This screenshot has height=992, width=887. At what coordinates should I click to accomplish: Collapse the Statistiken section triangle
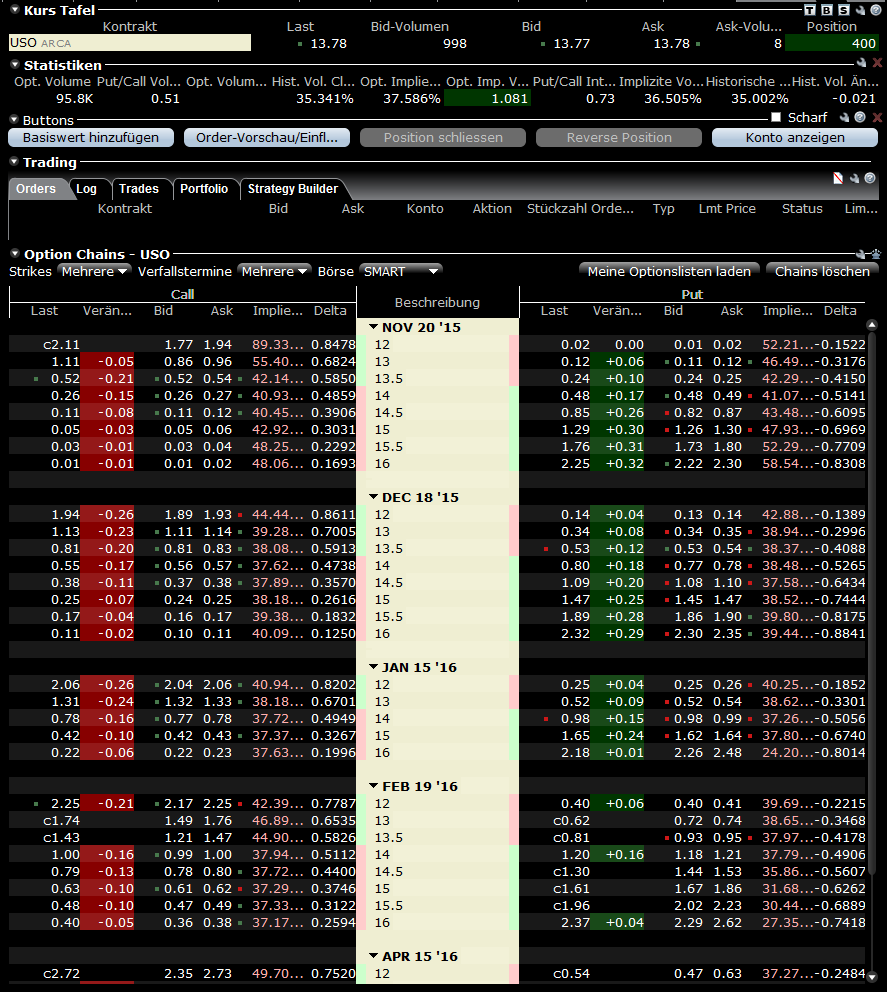tap(15, 65)
